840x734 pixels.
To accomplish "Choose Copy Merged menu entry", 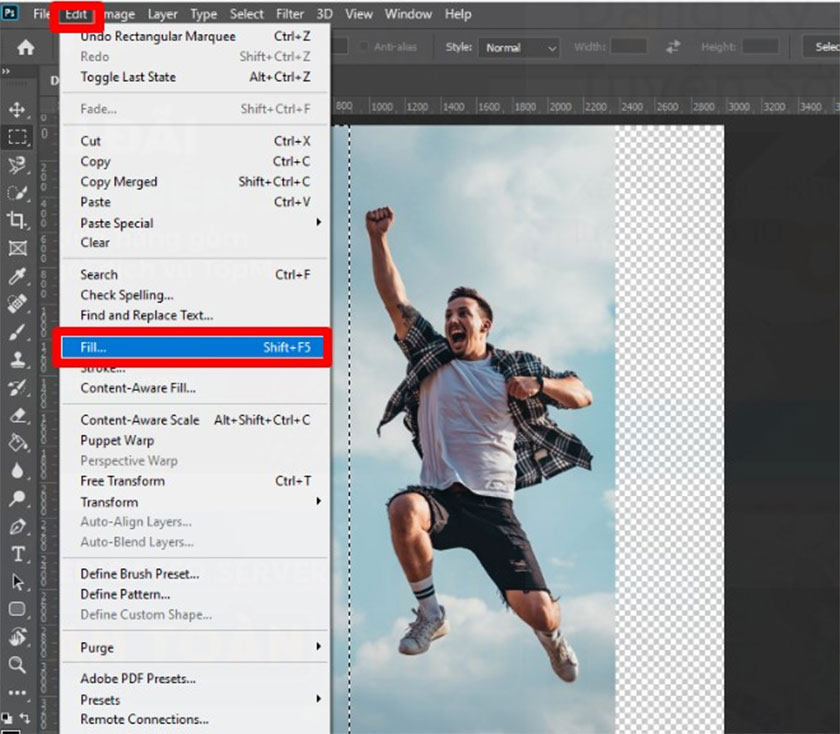I will 195,182.
